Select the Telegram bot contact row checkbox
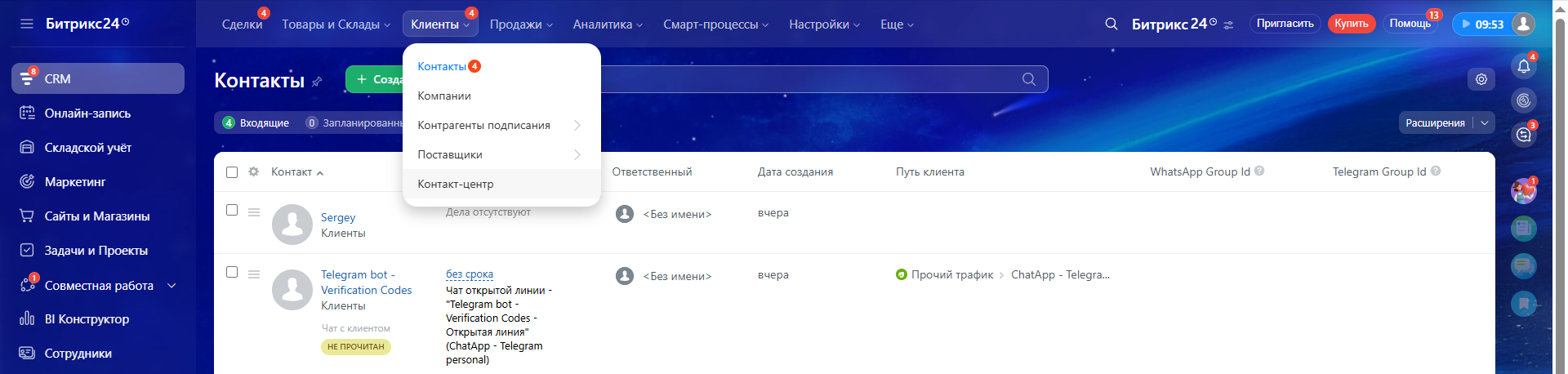 pyautogui.click(x=232, y=273)
